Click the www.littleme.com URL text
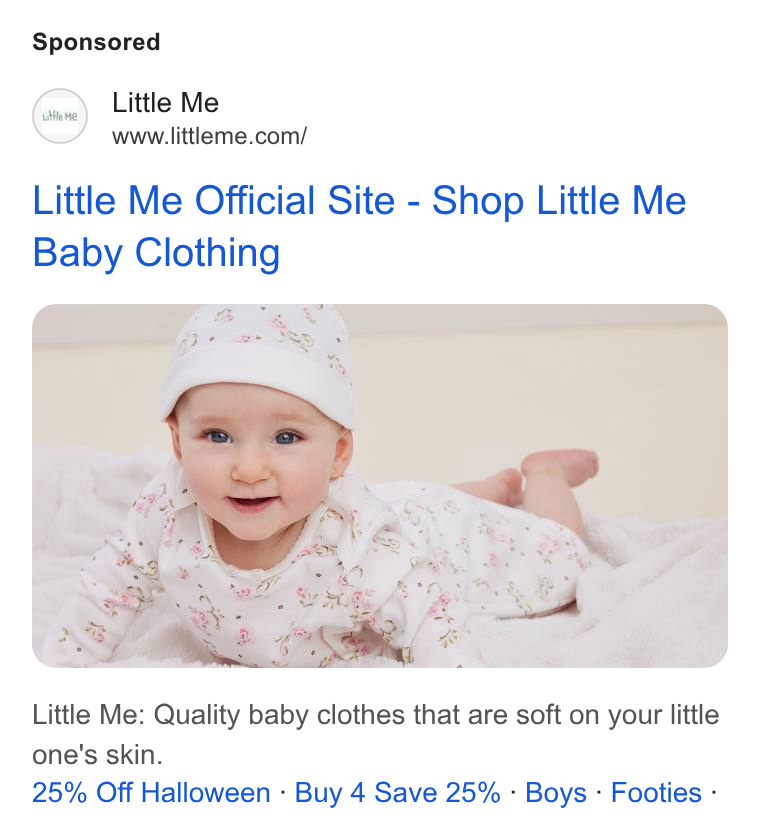The image size is (760, 836). (210, 136)
